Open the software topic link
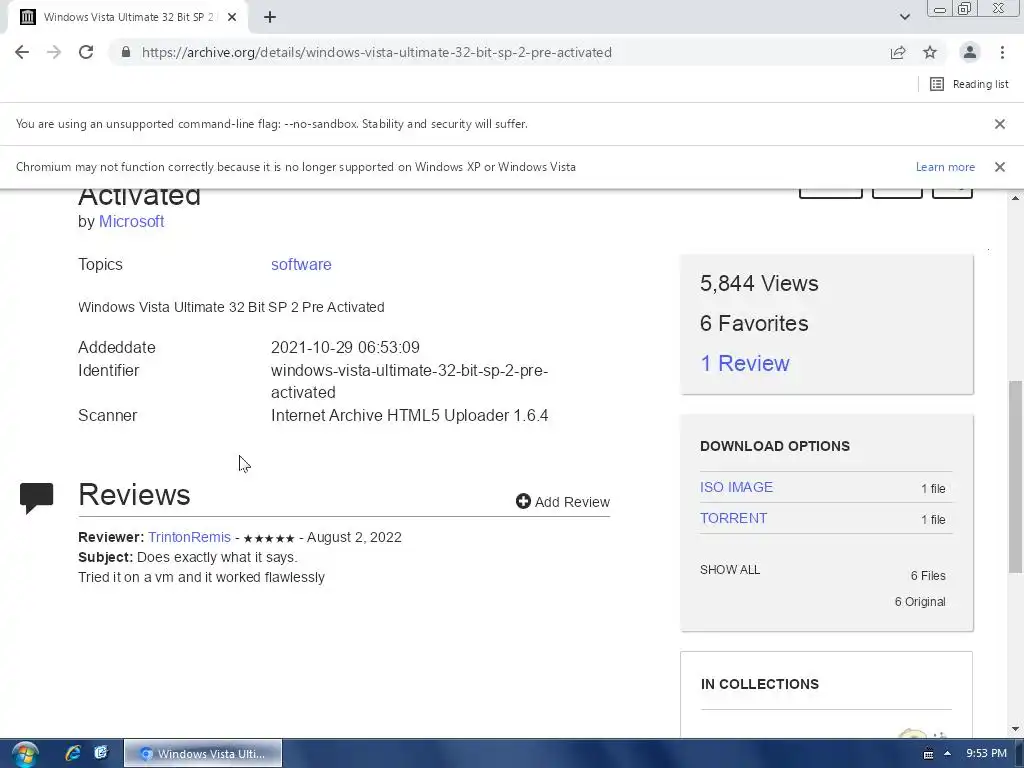The height and width of the screenshot is (768, 1024). (301, 264)
